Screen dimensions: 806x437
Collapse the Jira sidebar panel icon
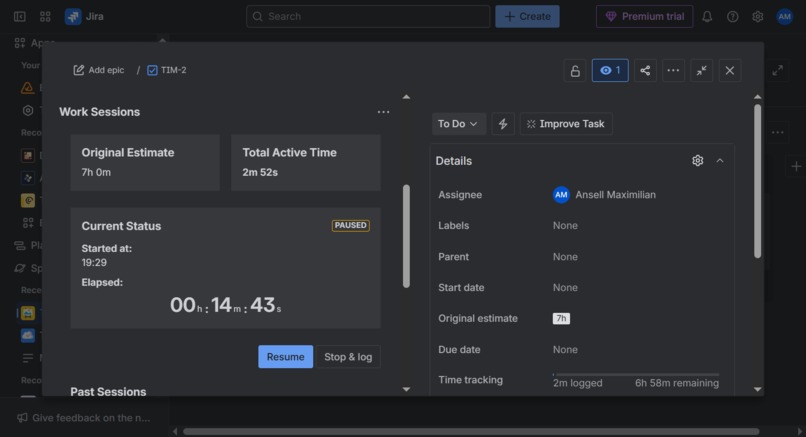[x=20, y=16]
